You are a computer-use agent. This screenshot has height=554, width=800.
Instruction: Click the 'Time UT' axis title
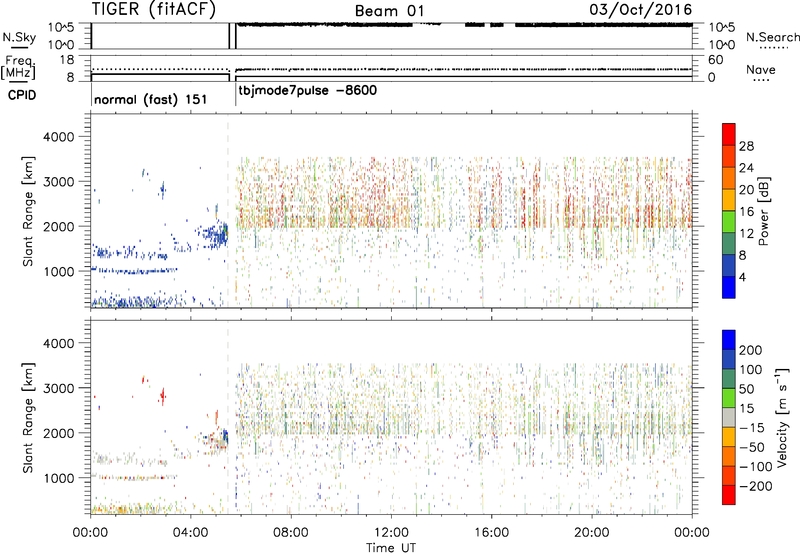coord(391,548)
